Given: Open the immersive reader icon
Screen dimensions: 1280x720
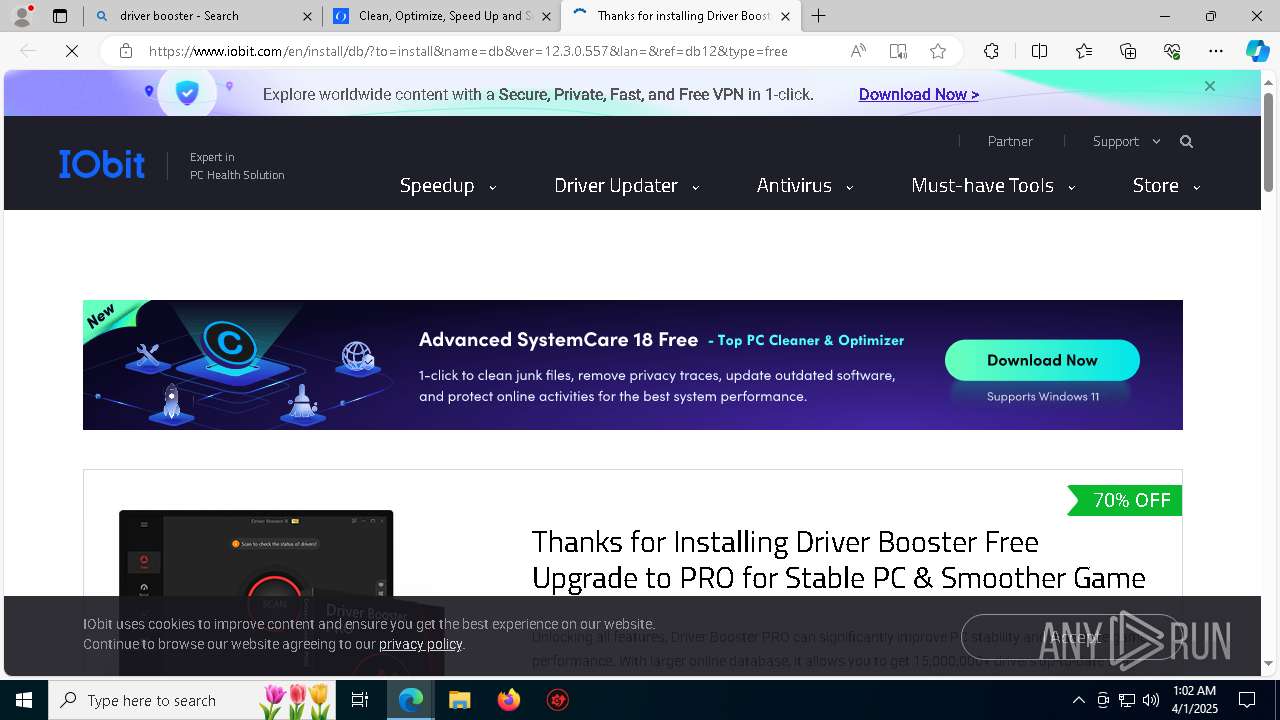Looking at the screenshot, I should 898,51.
